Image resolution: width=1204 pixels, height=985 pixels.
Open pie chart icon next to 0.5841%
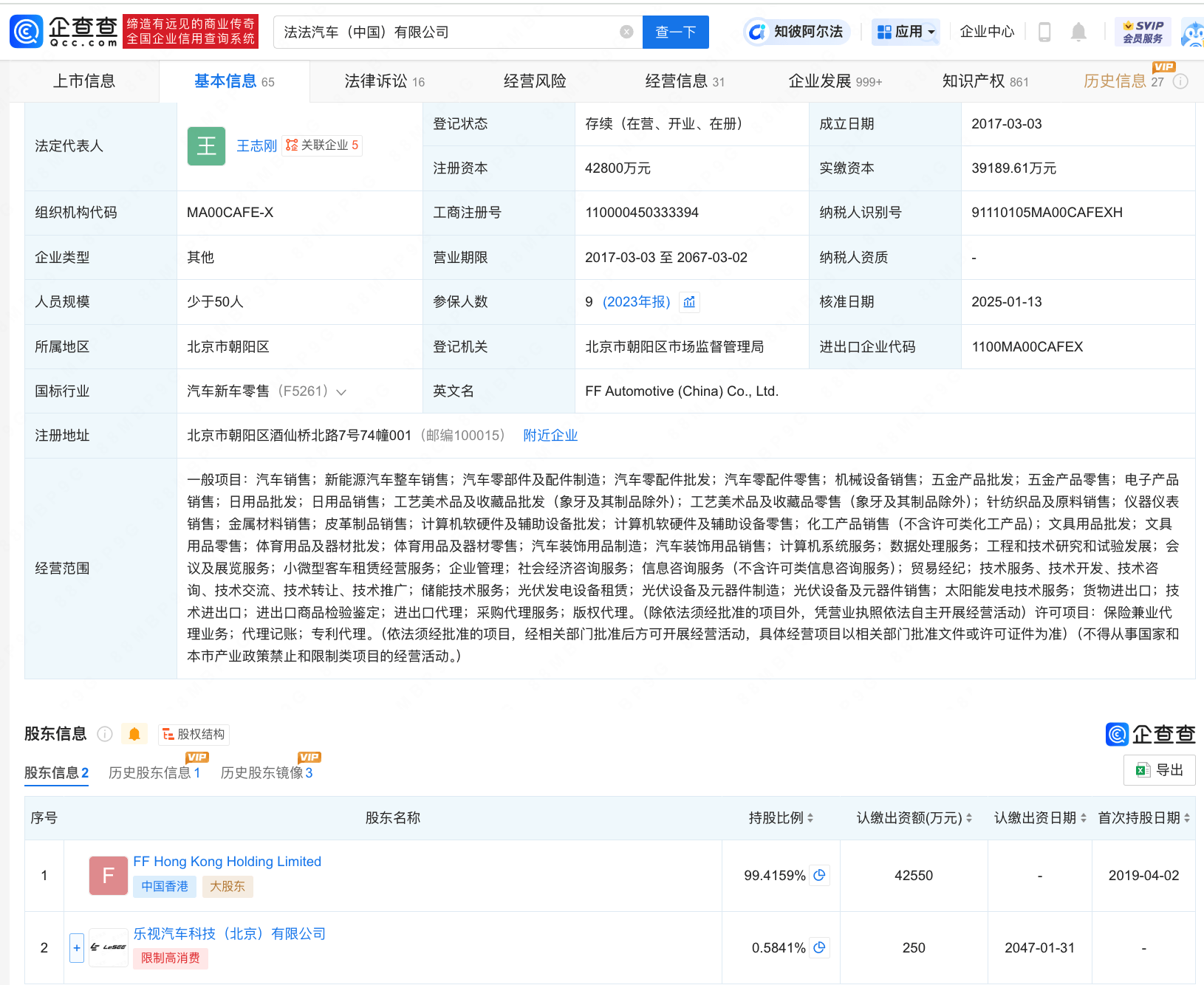coord(819,947)
